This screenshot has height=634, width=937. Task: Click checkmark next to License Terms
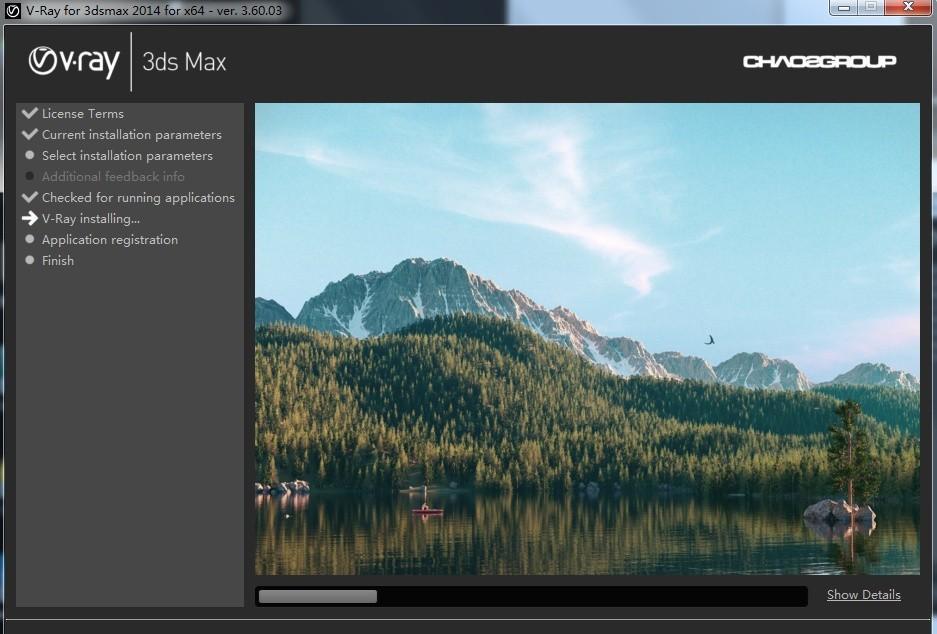point(29,113)
